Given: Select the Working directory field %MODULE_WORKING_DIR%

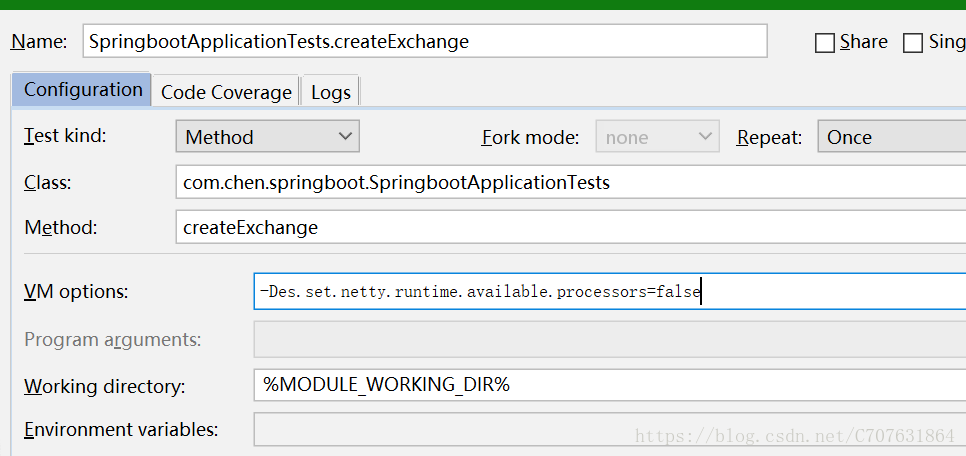Looking at the screenshot, I should (x=610, y=385).
